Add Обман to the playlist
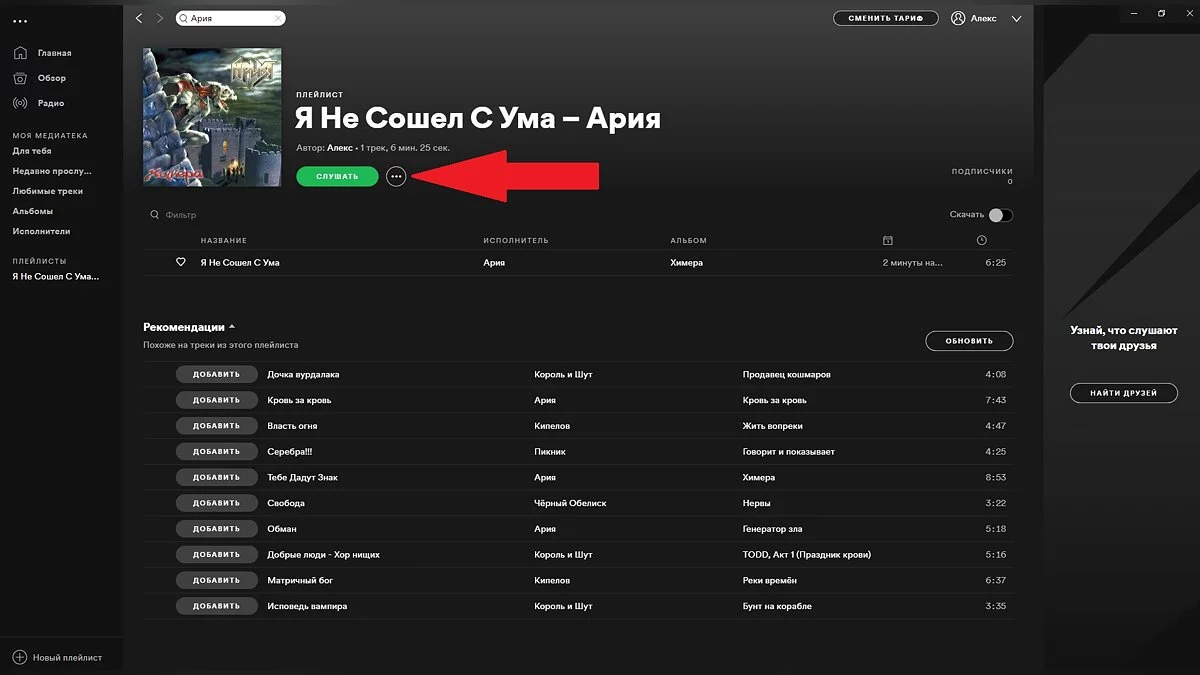Viewport: 1200px width, 675px height. pyautogui.click(x=216, y=529)
